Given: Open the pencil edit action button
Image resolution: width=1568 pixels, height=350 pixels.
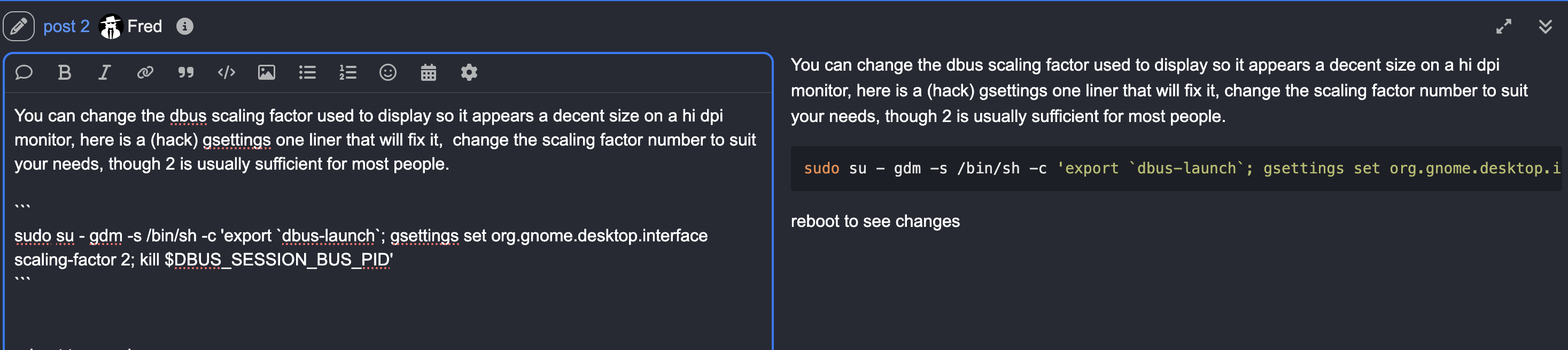Looking at the screenshot, I should (19, 26).
